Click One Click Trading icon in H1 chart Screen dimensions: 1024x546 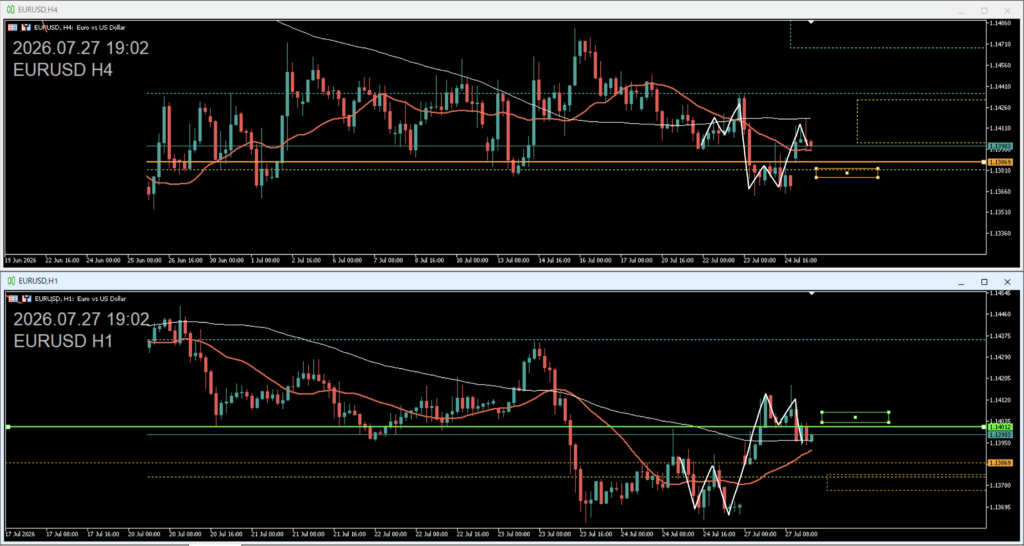27,298
